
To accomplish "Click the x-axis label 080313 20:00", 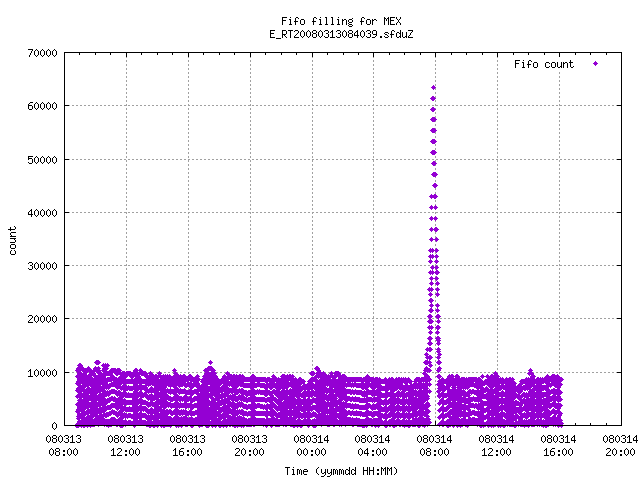I will tap(249, 446).
